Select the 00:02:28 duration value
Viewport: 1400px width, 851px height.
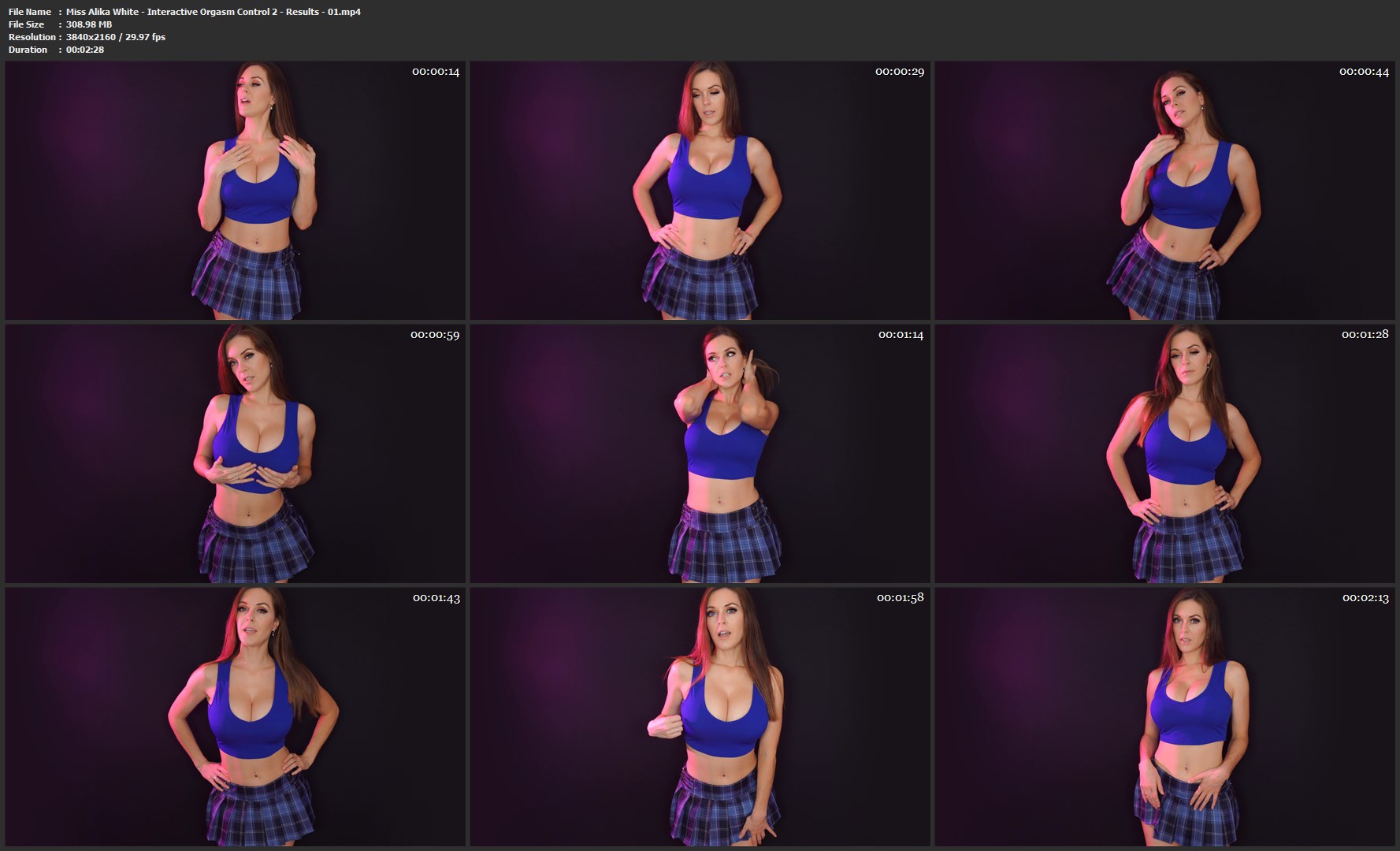point(85,50)
